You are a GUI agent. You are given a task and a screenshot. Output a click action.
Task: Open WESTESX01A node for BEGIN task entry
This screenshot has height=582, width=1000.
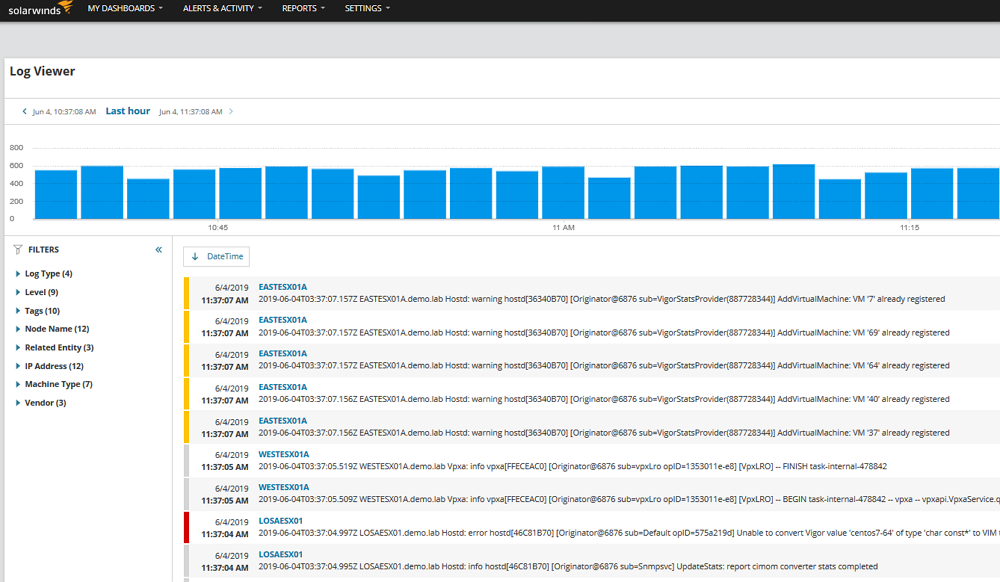pyautogui.click(x=284, y=487)
